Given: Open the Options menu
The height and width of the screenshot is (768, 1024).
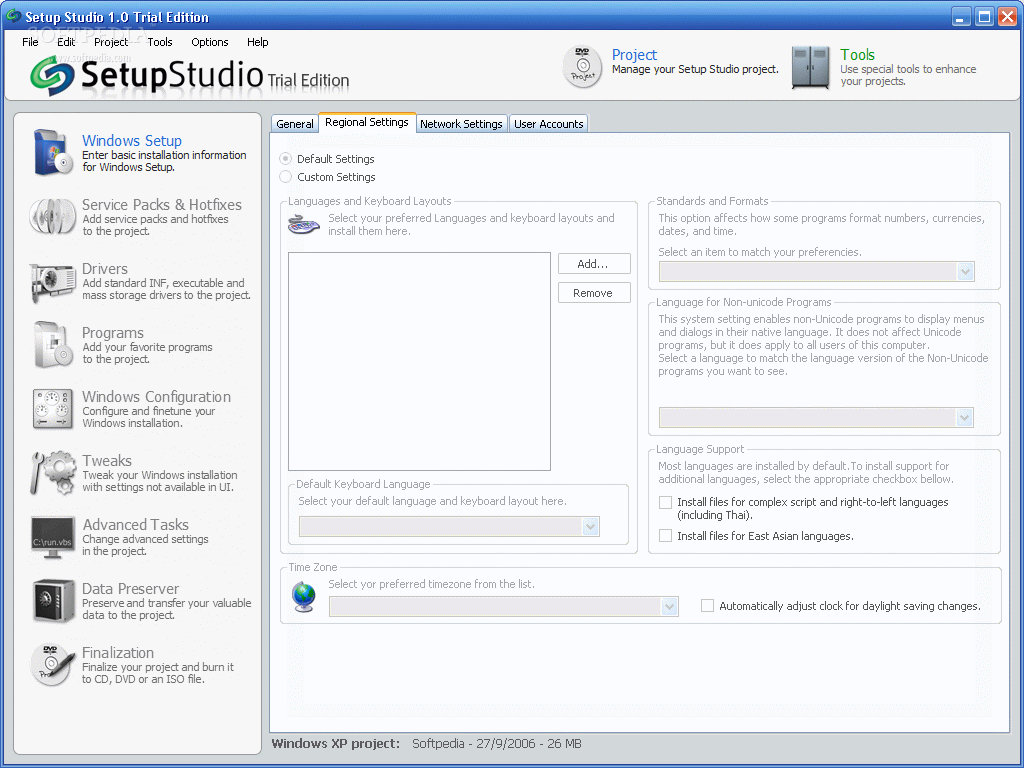Looking at the screenshot, I should [210, 42].
